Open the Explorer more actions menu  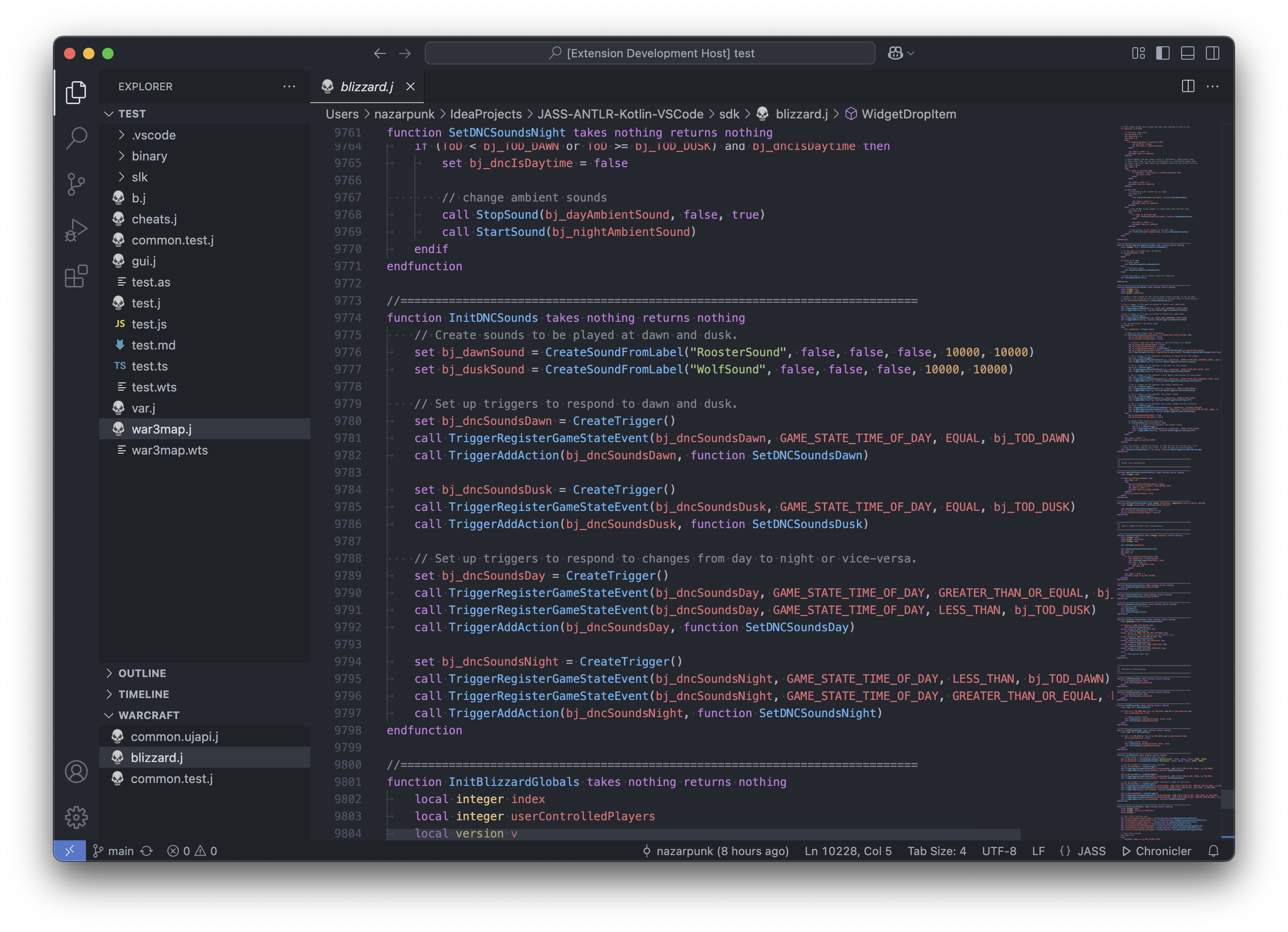click(x=289, y=86)
